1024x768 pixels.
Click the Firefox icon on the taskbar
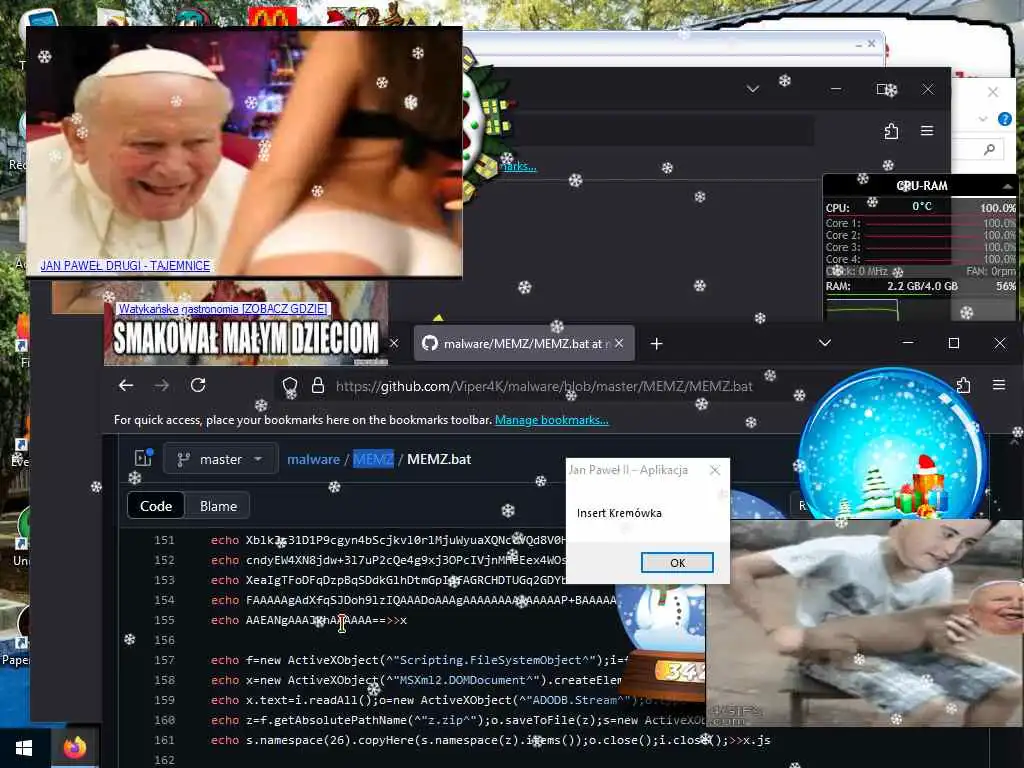tap(74, 748)
